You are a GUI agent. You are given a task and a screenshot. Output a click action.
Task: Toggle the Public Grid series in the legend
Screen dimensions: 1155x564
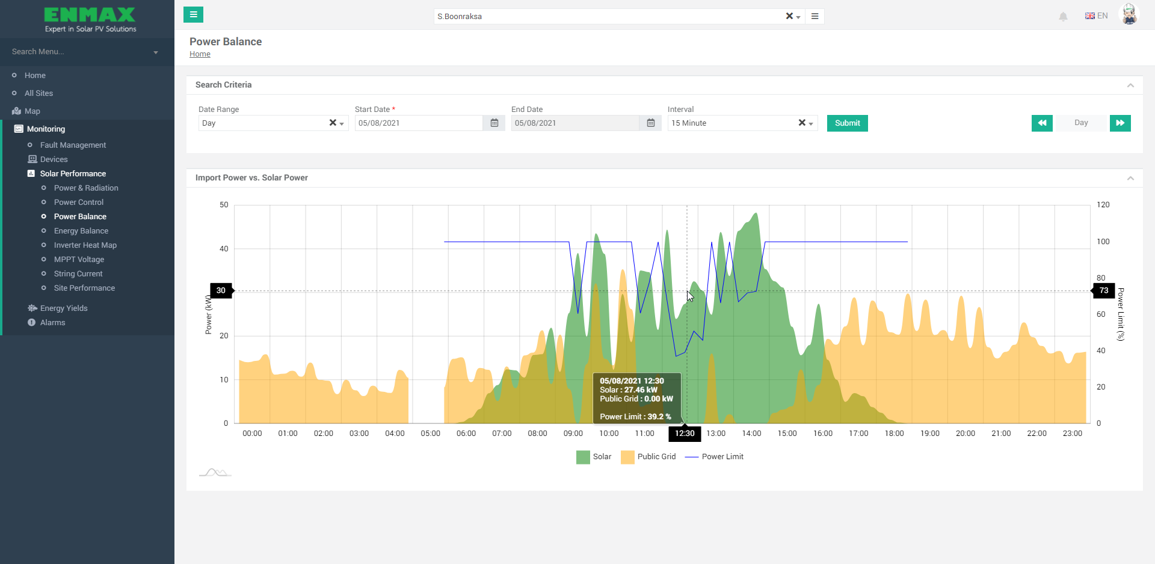point(648,457)
